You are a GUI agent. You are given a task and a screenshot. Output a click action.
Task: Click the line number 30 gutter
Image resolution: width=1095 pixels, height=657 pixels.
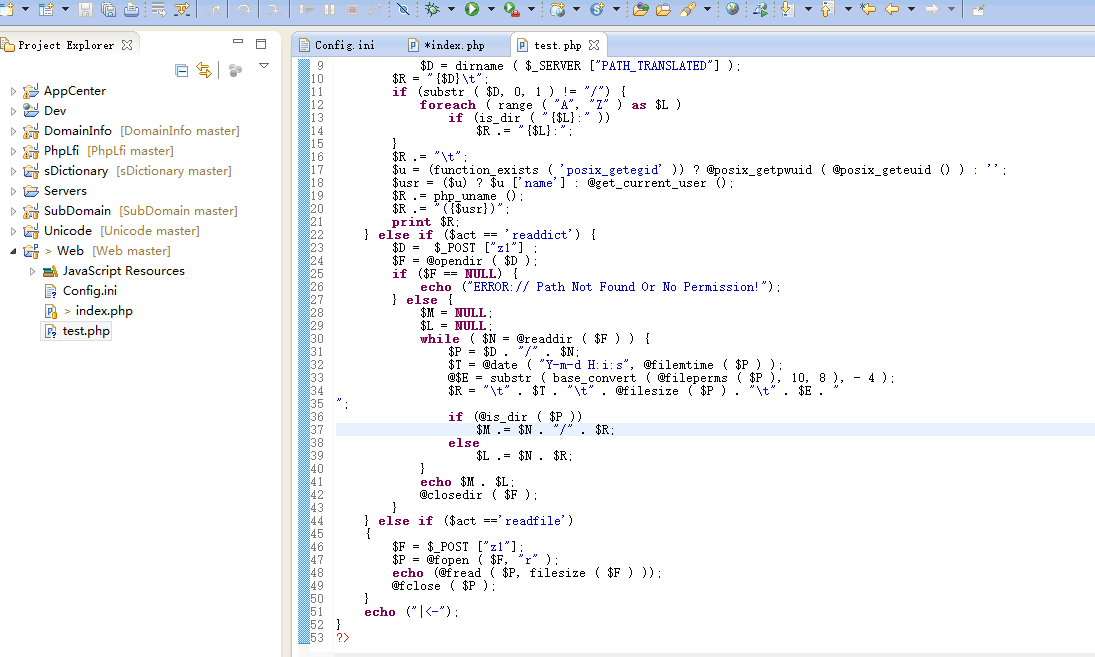click(317, 339)
